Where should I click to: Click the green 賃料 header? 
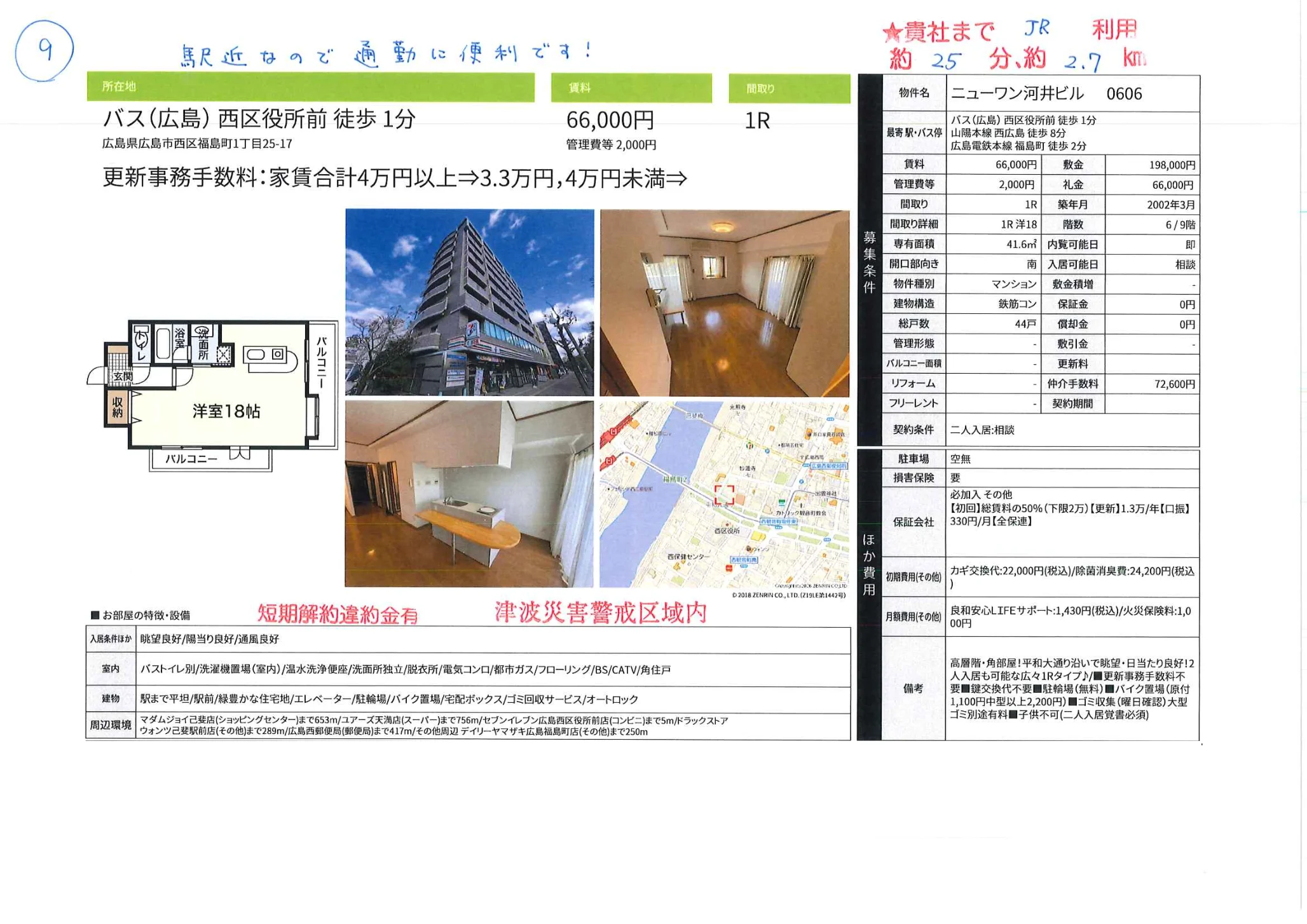point(631,88)
